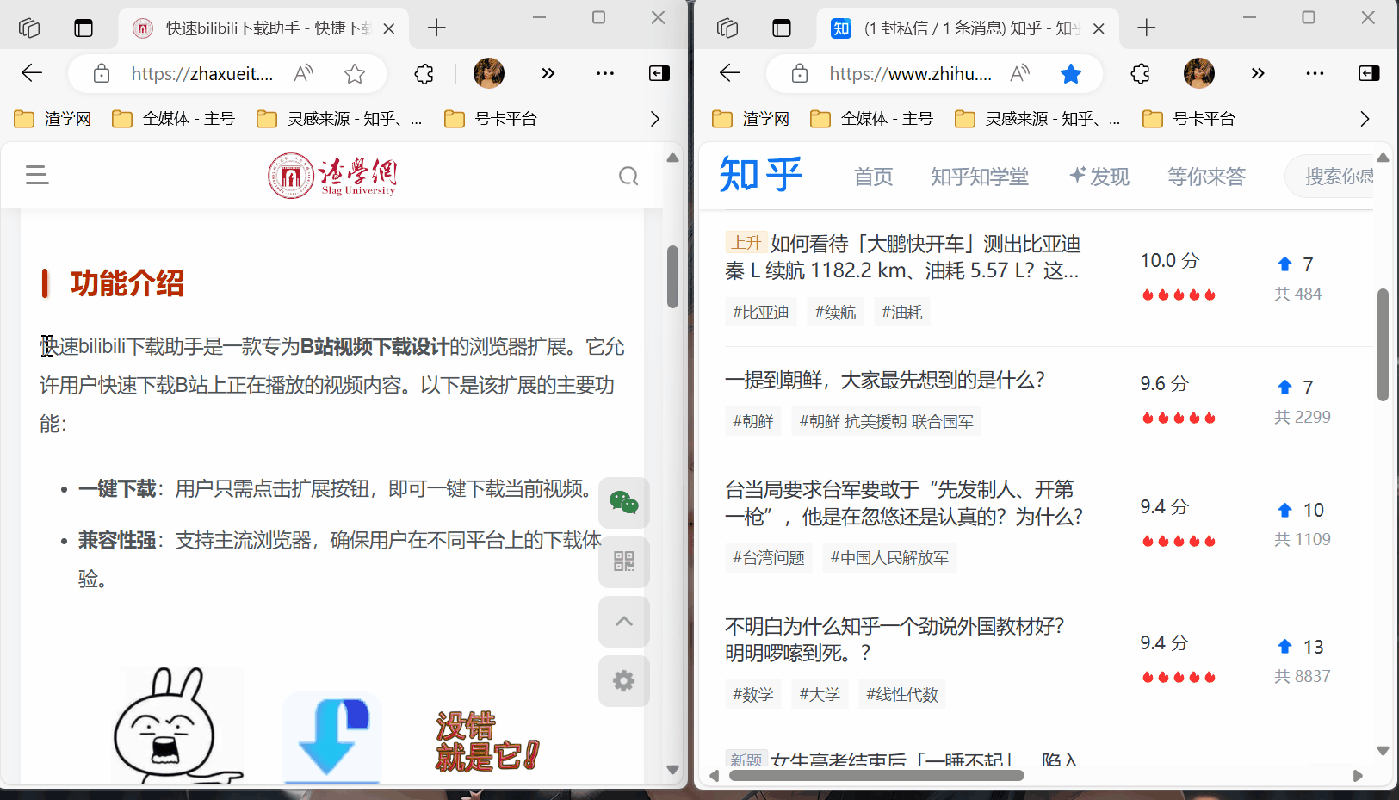Open the profile avatar in the right window
The width and height of the screenshot is (1399, 800).
point(1197,73)
